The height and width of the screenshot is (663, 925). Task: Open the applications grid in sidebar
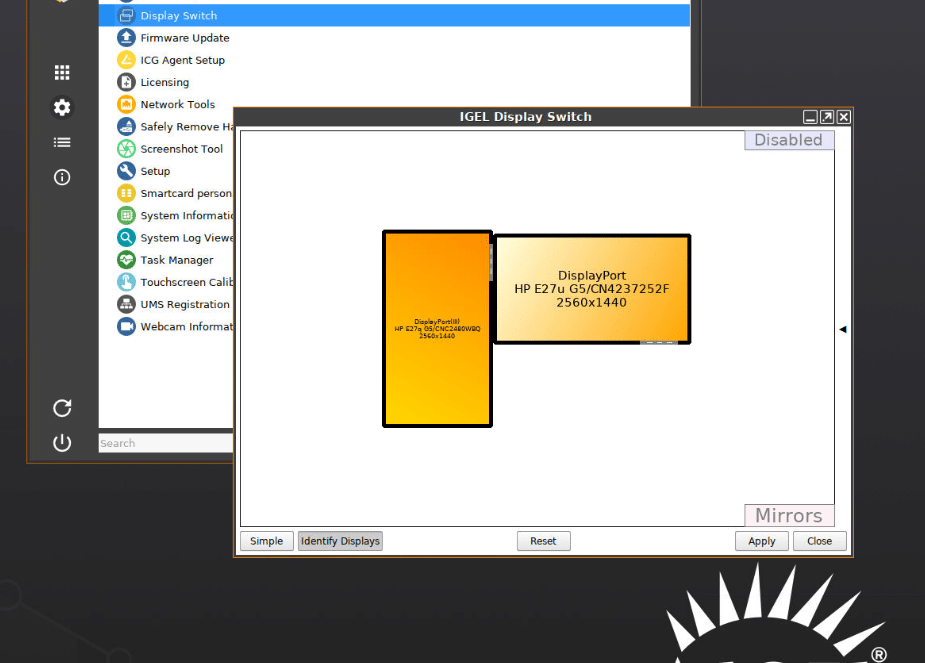(x=62, y=73)
